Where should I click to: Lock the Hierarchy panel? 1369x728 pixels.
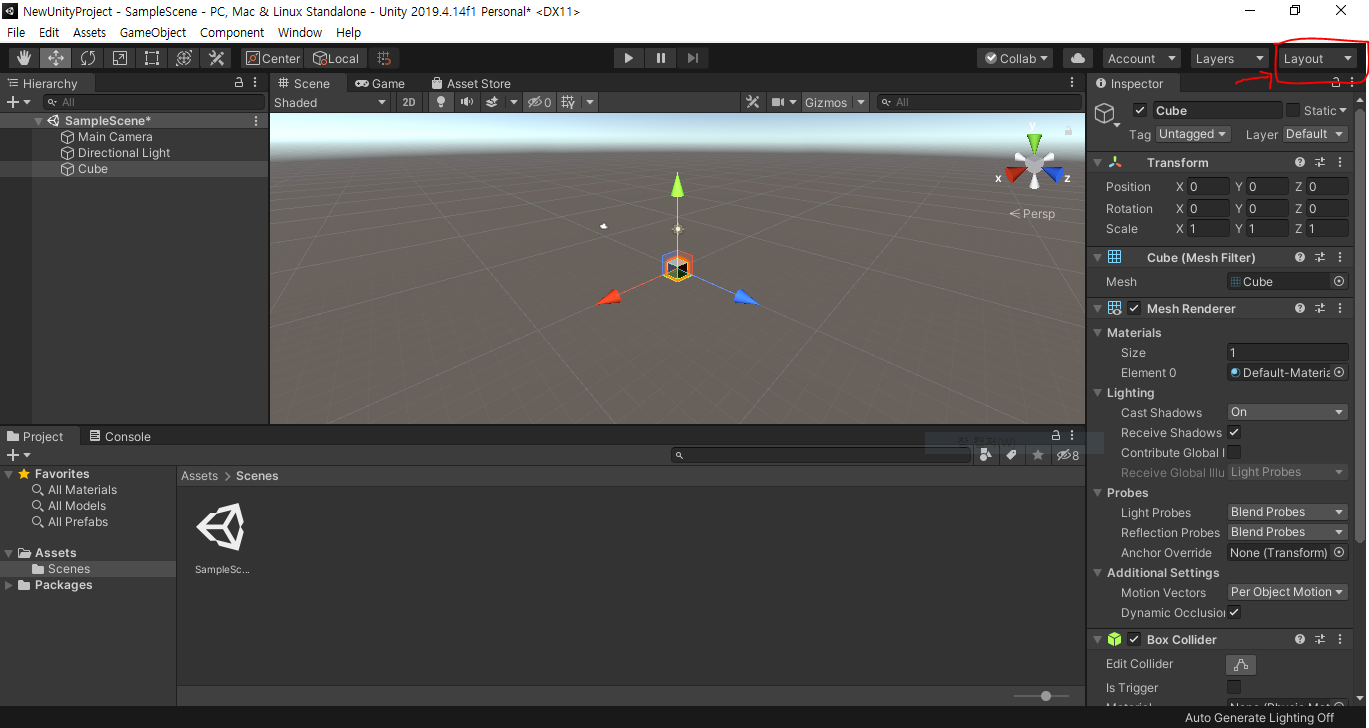click(x=238, y=83)
